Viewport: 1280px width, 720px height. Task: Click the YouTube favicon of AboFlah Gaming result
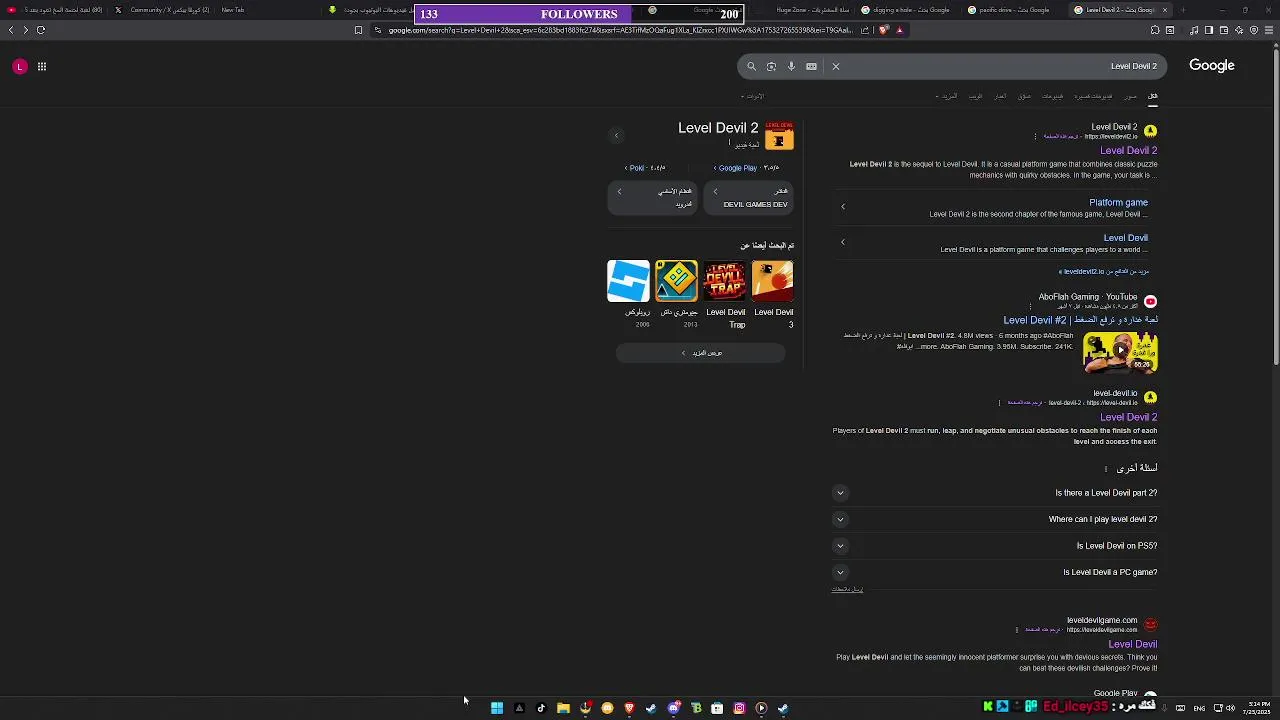tap(1150, 301)
